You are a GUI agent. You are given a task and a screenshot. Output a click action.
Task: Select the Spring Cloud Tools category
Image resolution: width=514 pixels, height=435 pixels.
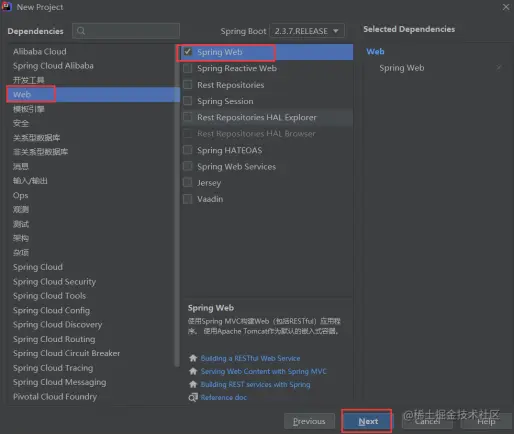coord(49,296)
